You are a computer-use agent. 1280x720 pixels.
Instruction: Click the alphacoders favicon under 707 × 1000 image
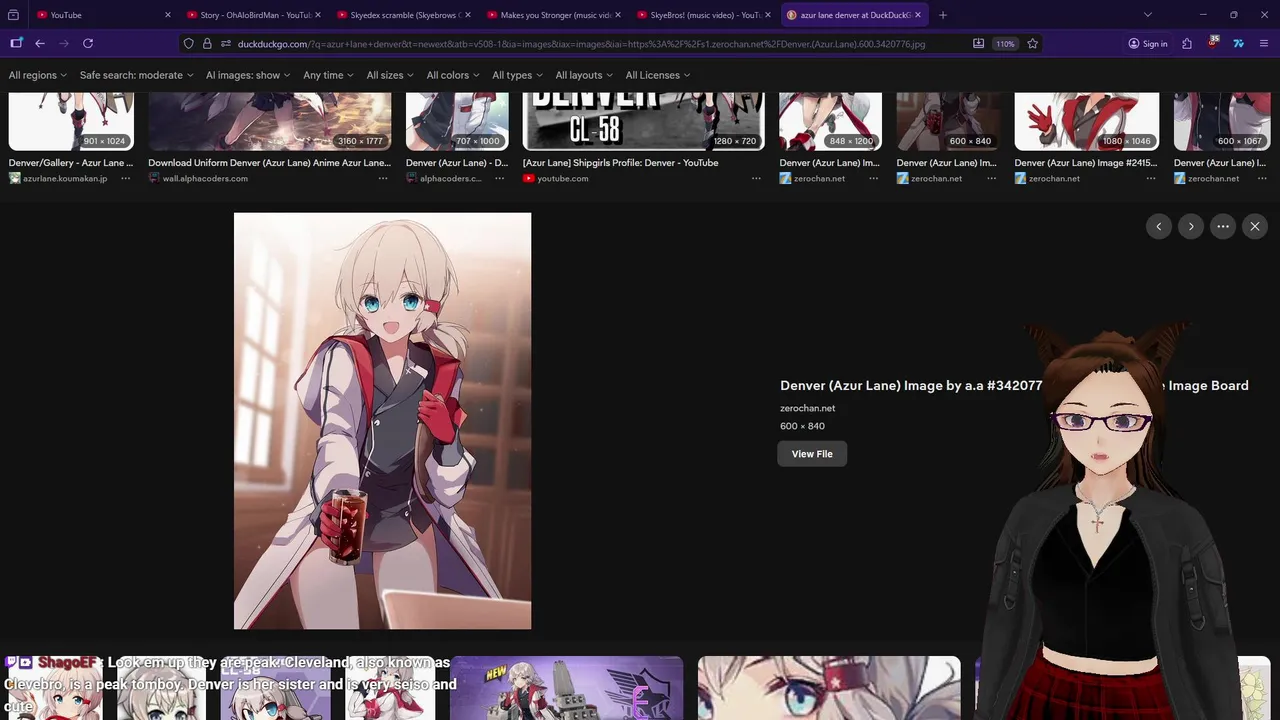412,178
